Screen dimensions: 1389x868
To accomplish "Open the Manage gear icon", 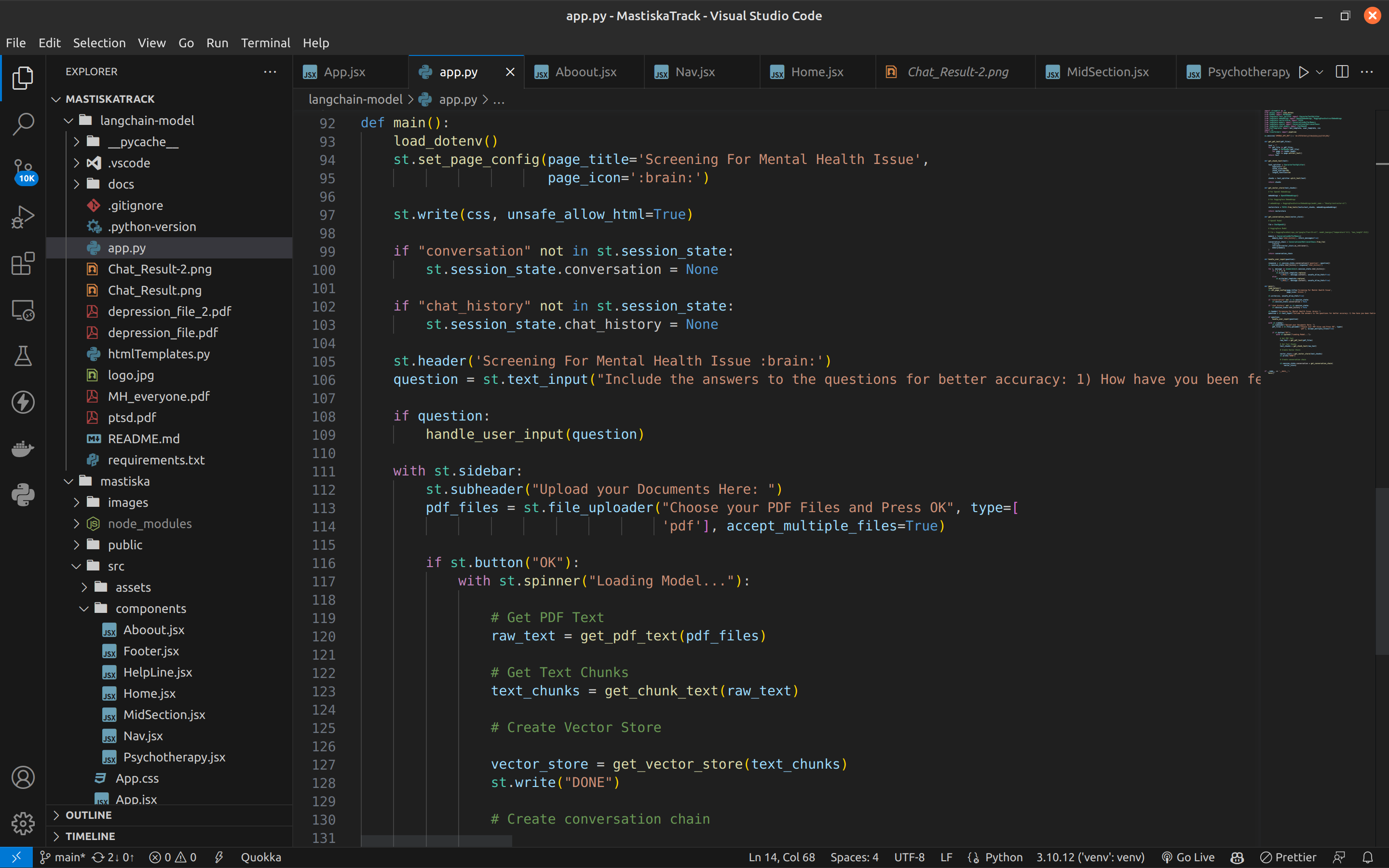I will tap(23, 823).
